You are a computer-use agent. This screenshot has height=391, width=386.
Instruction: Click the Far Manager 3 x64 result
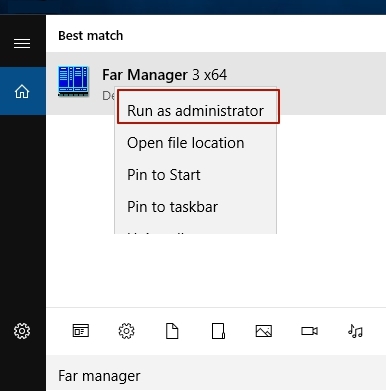[x=216, y=83]
